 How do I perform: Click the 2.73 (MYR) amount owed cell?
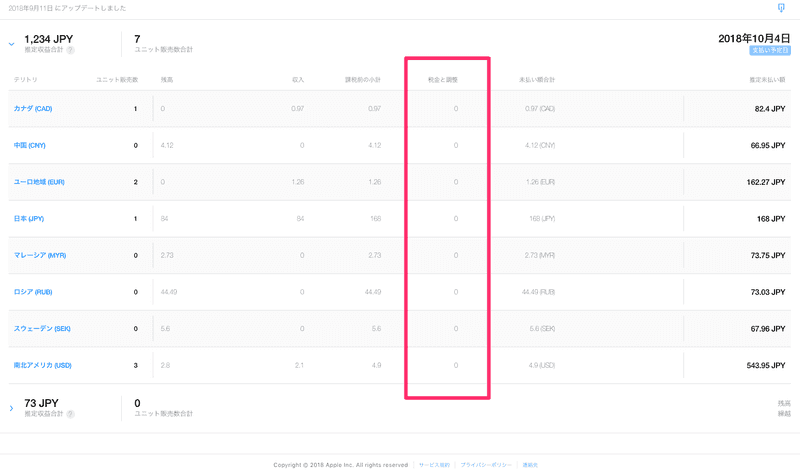pos(540,256)
